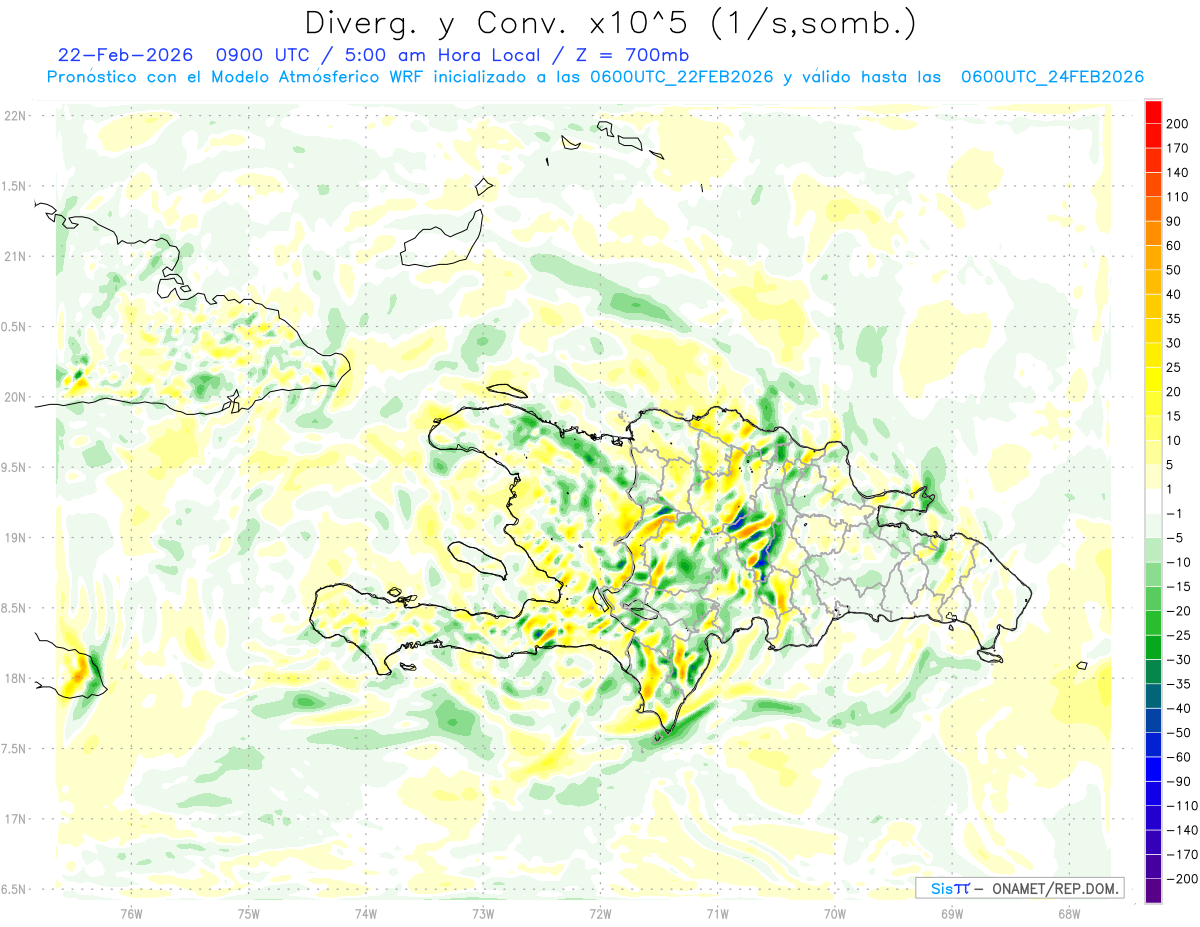The height and width of the screenshot is (927, 1200).
Task: Click the positive '200' colorbar label
Action: pyautogui.click(x=1176, y=124)
